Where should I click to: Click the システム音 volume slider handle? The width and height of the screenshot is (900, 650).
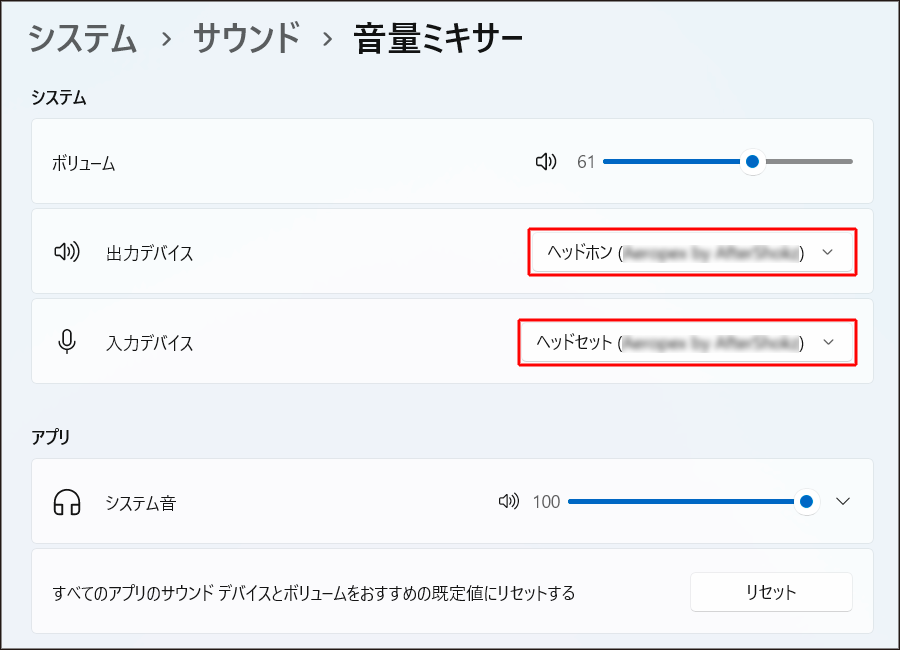pyautogui.click(x=805, y=502)
